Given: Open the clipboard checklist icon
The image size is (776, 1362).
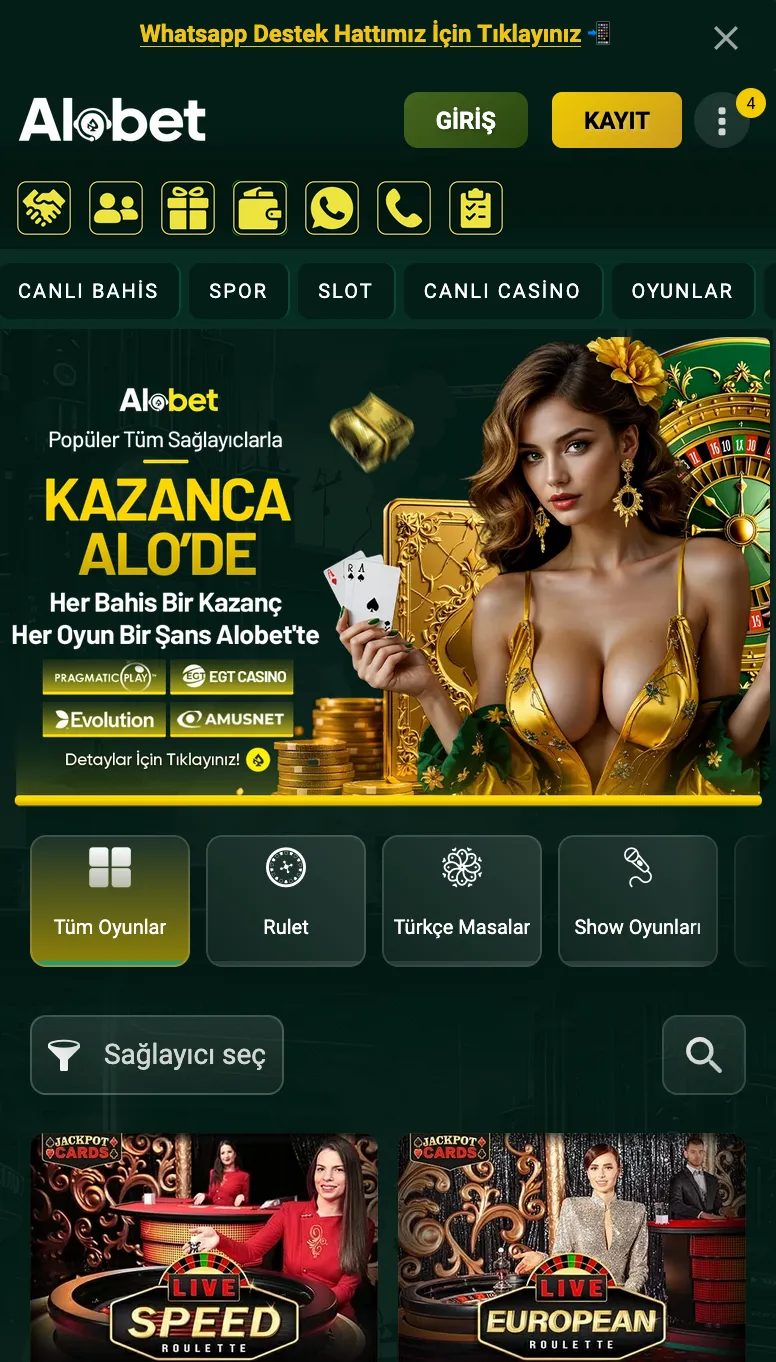Looking at the screenshot, I should pyautogui.click(x=476, y=208).
